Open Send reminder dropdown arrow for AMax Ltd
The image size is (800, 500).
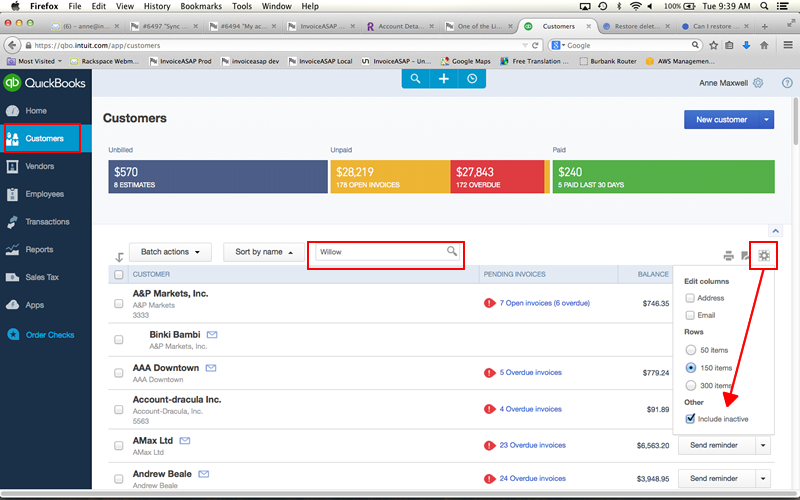tap(763, 445)
